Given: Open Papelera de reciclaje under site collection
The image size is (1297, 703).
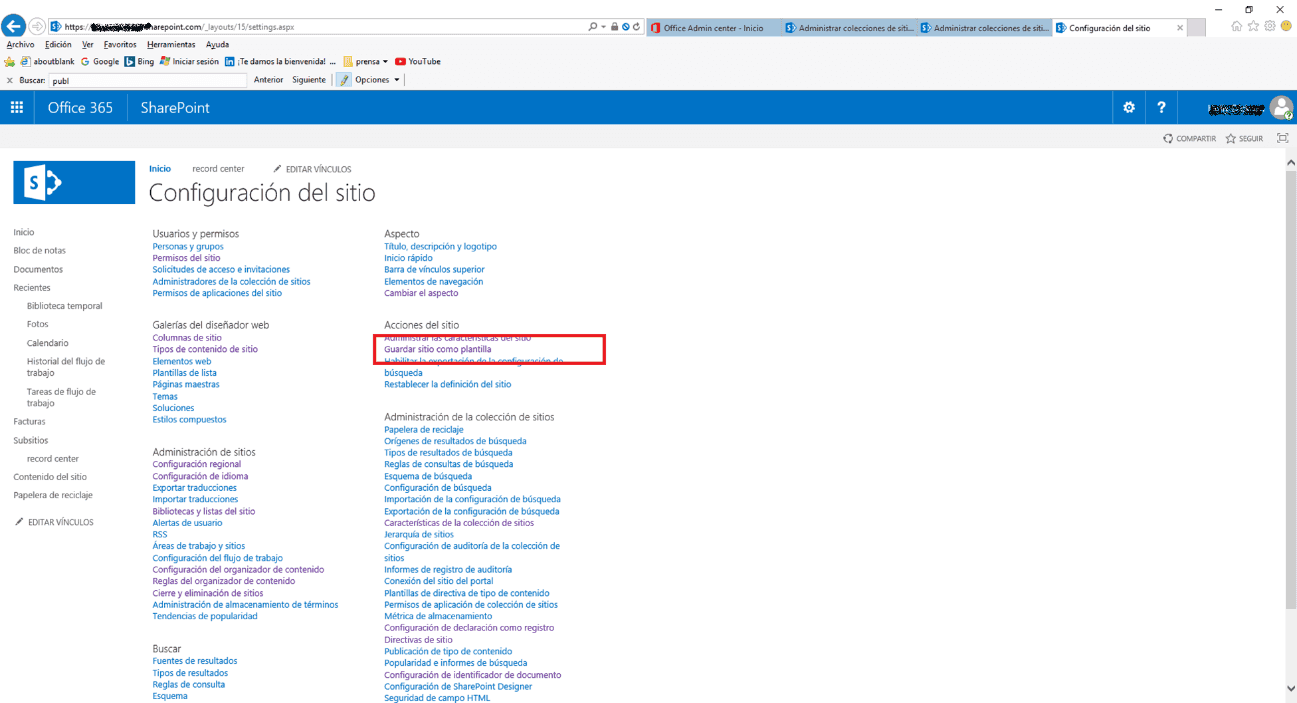Looking at the screenshot, I should tap(424, 430).
